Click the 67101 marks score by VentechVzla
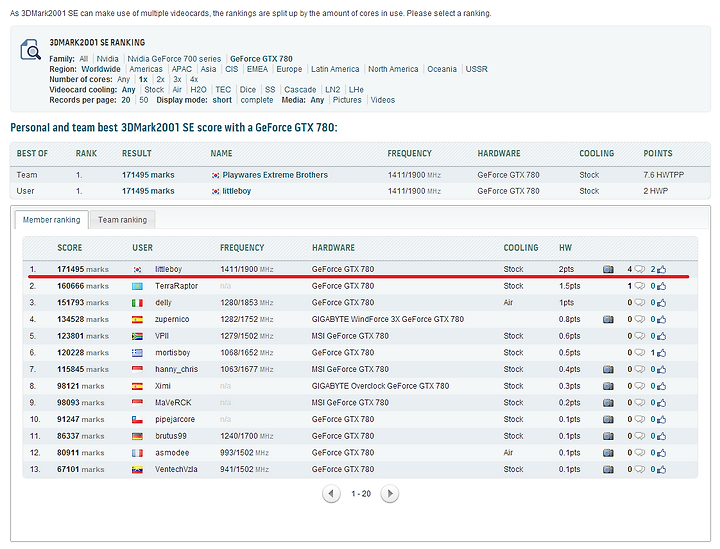720x549 pixels. pyautogui.click(x=80, y=470)
